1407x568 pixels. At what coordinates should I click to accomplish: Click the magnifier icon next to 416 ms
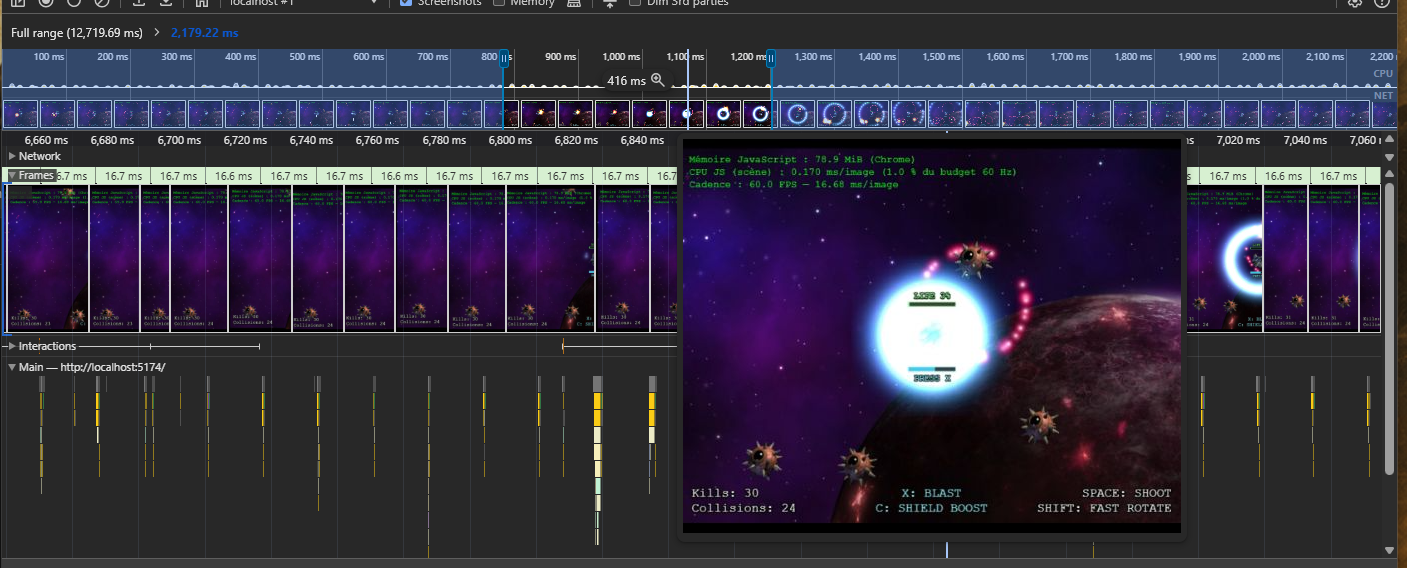coord(657,80)
